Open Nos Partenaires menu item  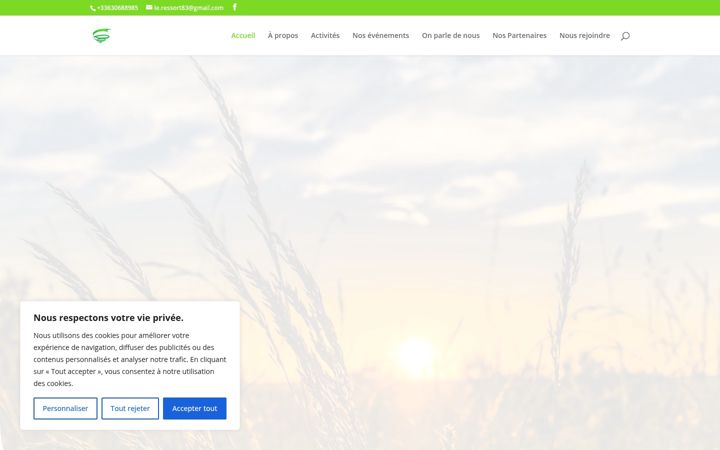point(519,35)
